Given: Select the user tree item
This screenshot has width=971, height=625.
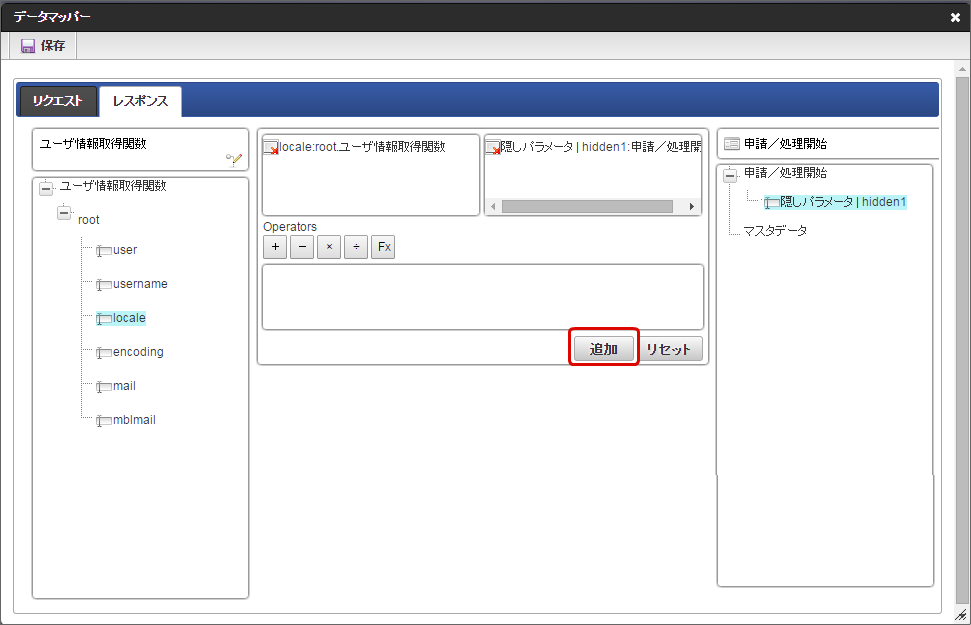Looking at the screenshot, I should (125, 250).
